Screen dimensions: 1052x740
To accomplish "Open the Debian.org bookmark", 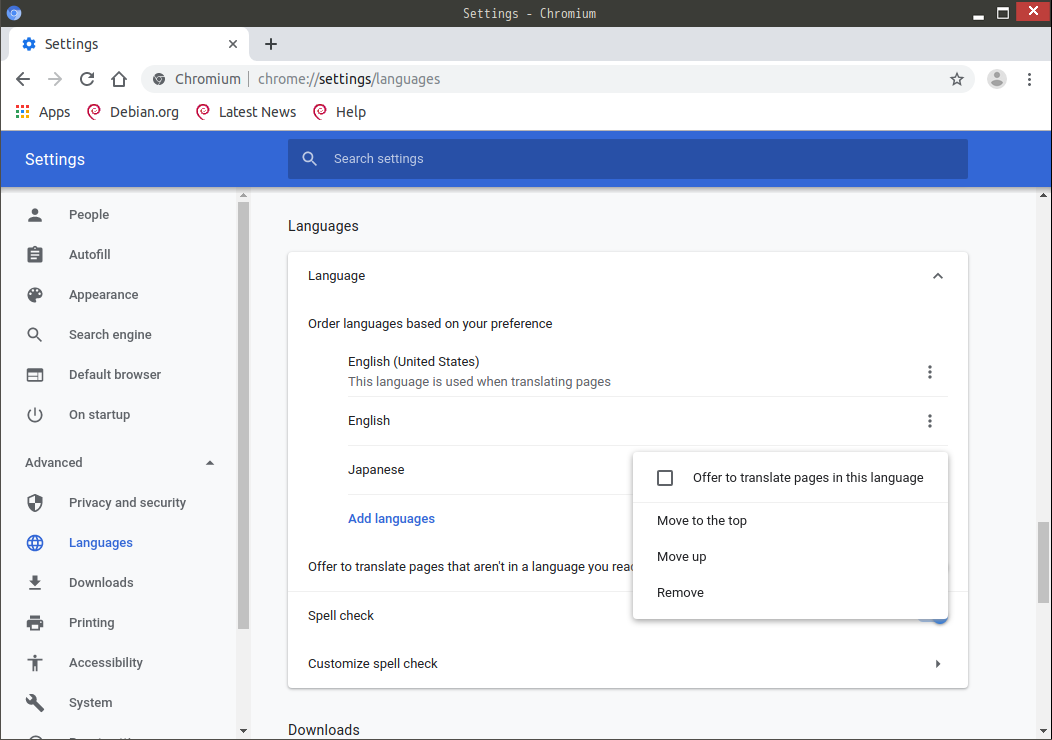I will 133,112.
